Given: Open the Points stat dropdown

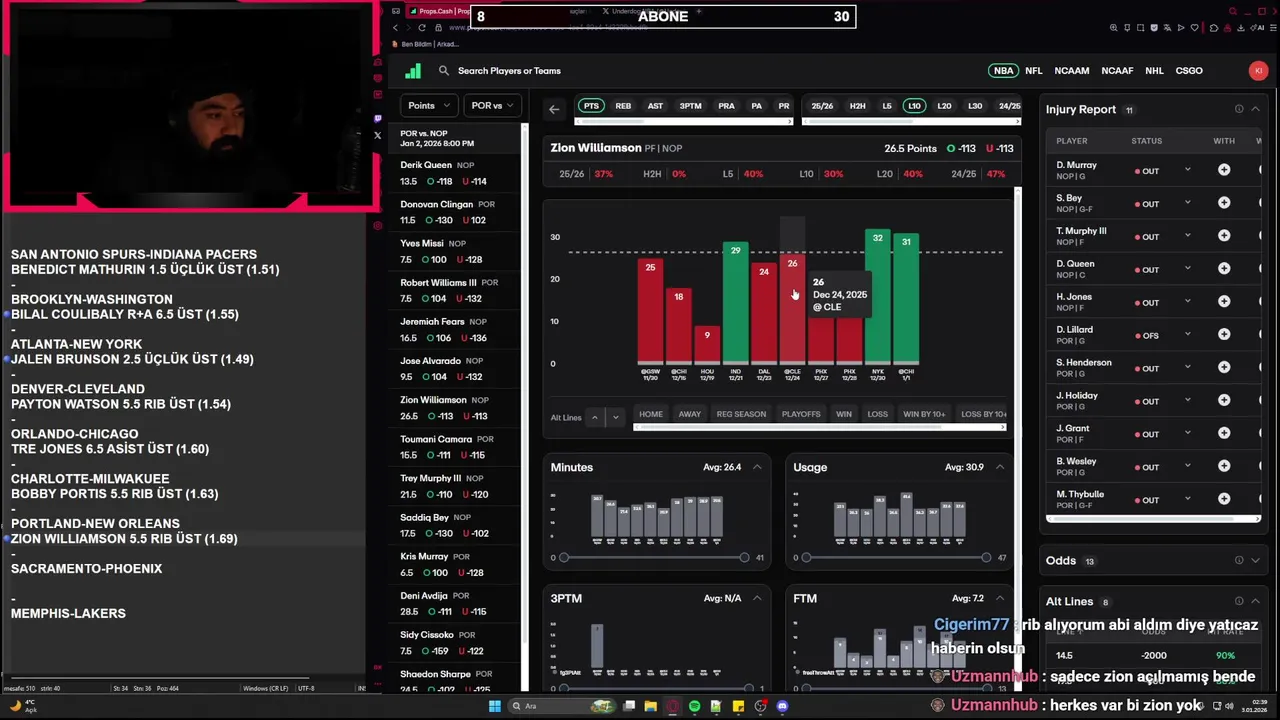Looking at the screenshot, I should 429,105.
